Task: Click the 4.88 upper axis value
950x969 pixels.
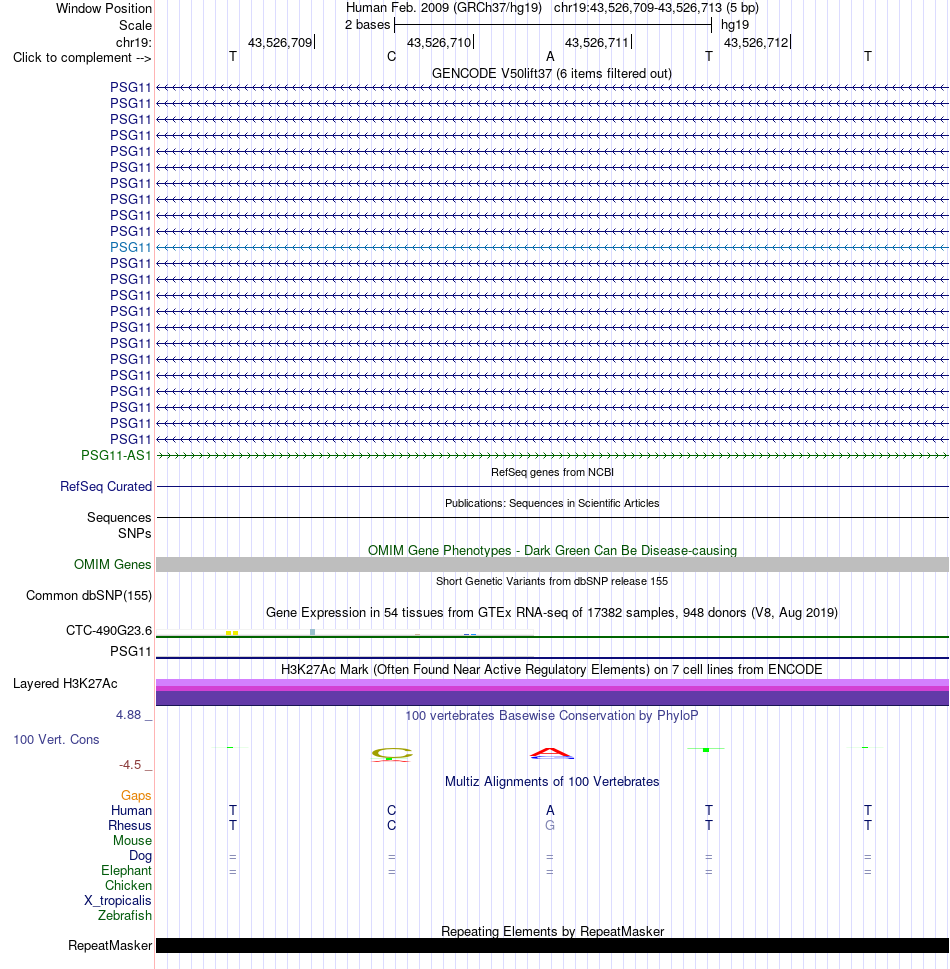Action: tap(129, 715)
